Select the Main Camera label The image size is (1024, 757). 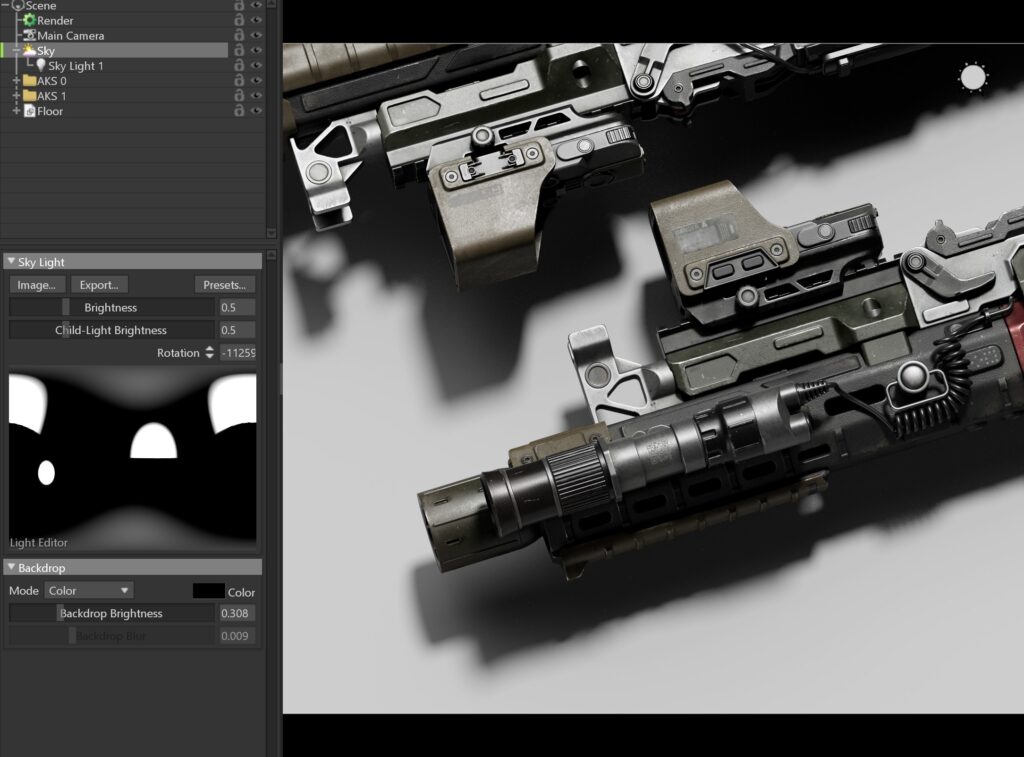point(71,36)
